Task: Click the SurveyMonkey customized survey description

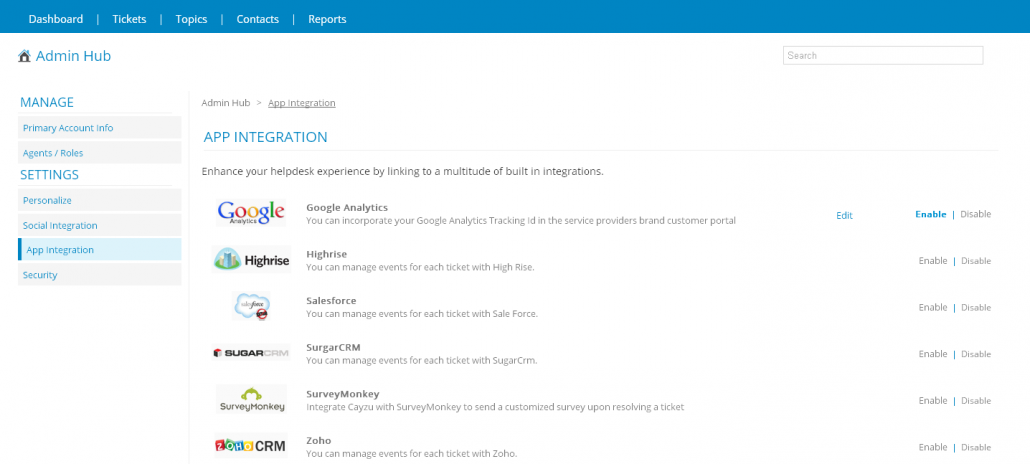Action: (x=495, y=407)
